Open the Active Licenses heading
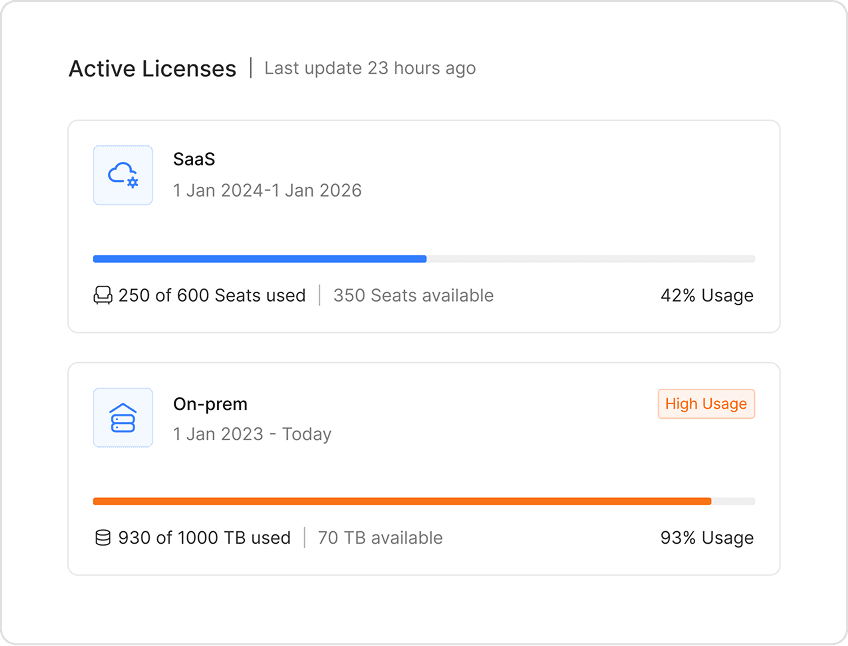 pos(151,68)
